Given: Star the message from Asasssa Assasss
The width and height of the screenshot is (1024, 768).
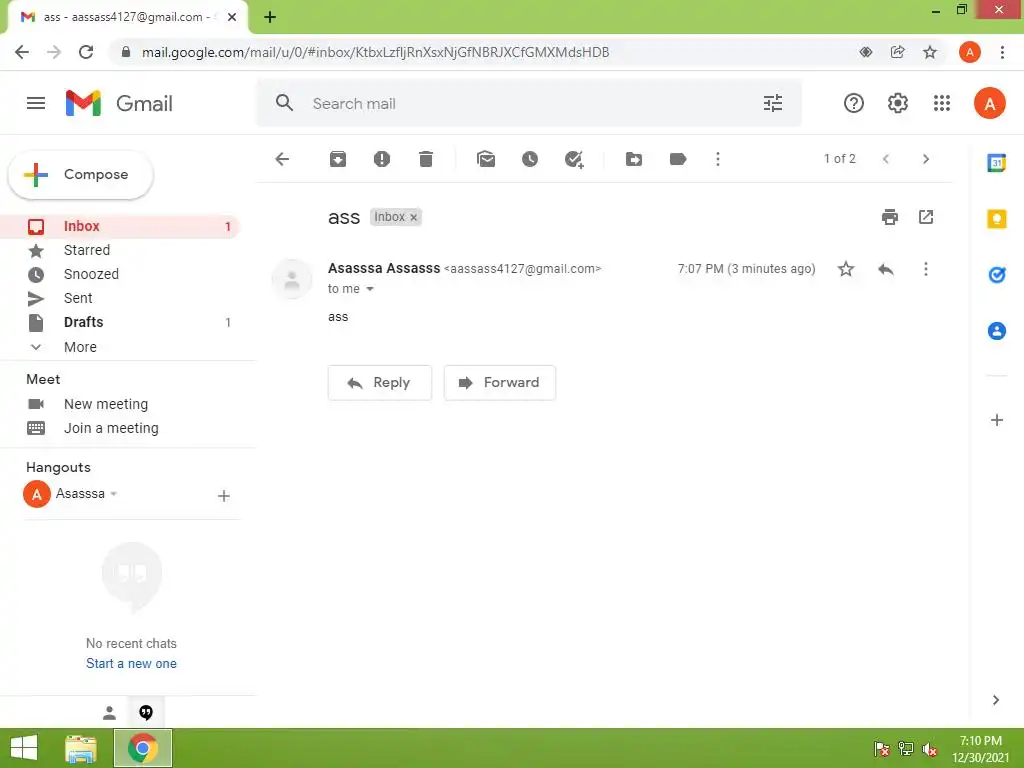Looking at the screenshot, I should (846, 269).
